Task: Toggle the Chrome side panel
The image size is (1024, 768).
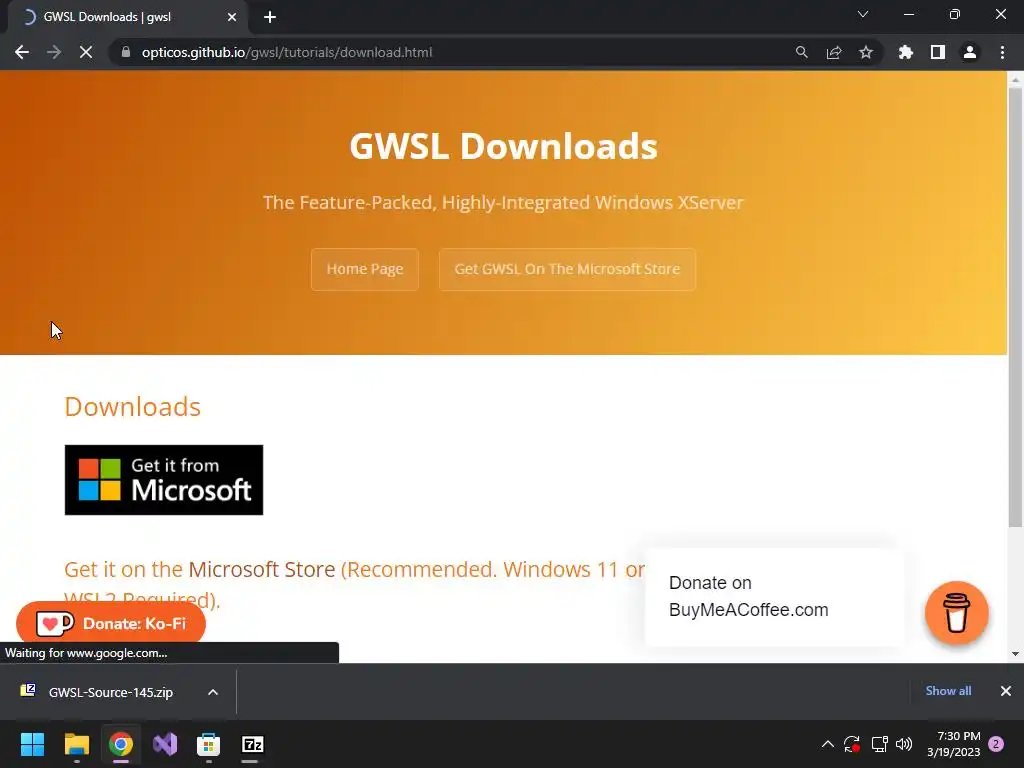Action: (938, 52)
